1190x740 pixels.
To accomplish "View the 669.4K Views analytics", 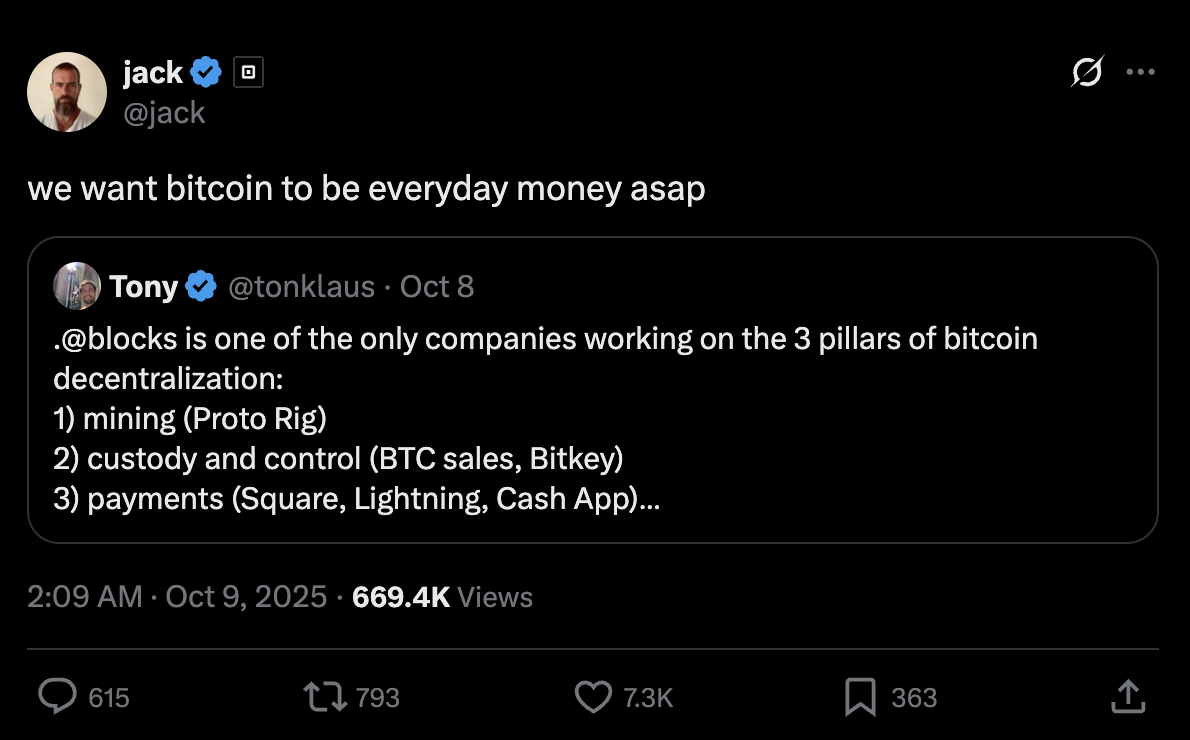I will 442,597.
